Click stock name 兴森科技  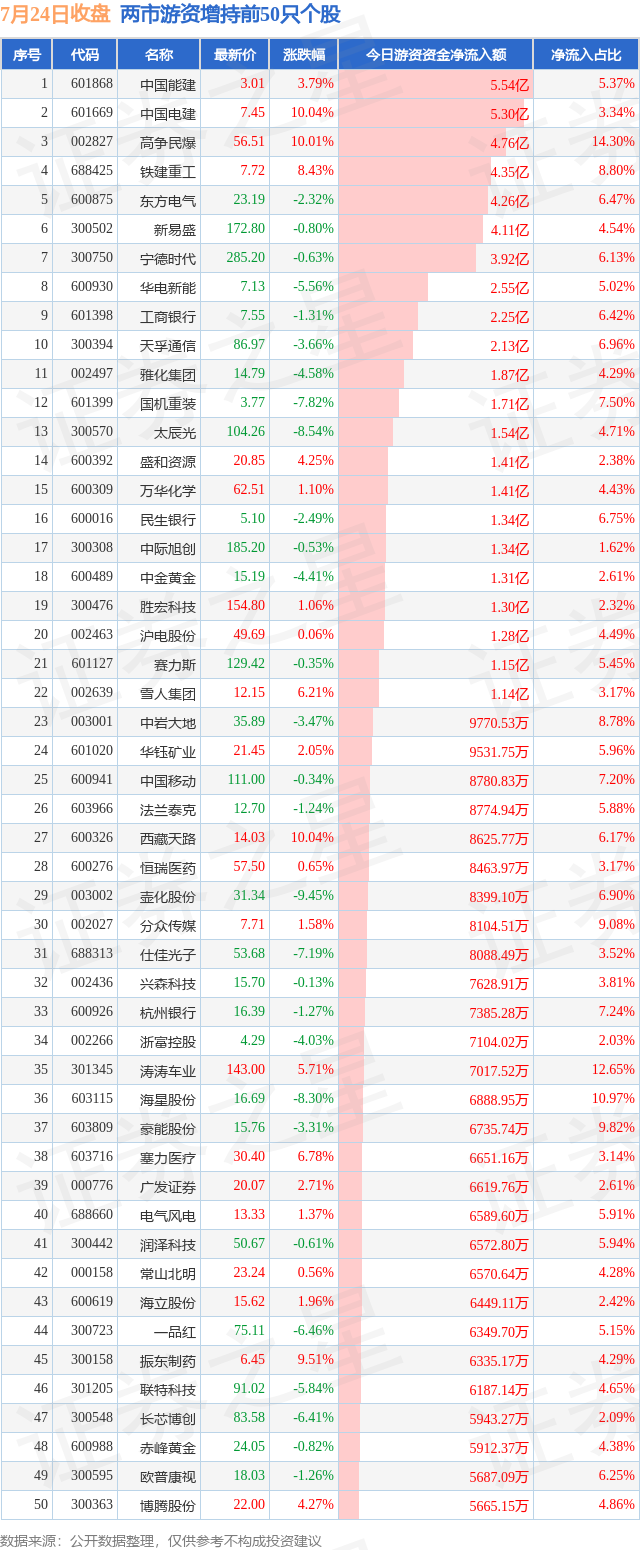(x=168, y=983)
